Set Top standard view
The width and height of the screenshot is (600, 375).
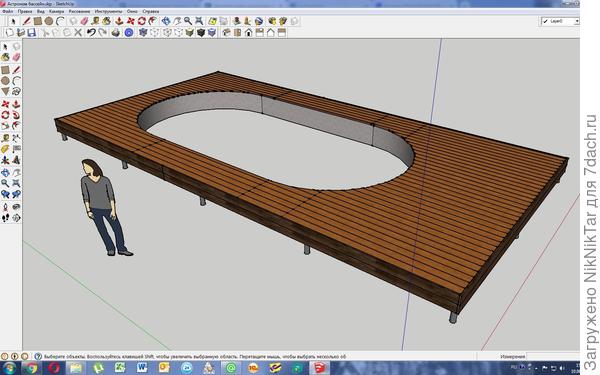pos(237,33)
